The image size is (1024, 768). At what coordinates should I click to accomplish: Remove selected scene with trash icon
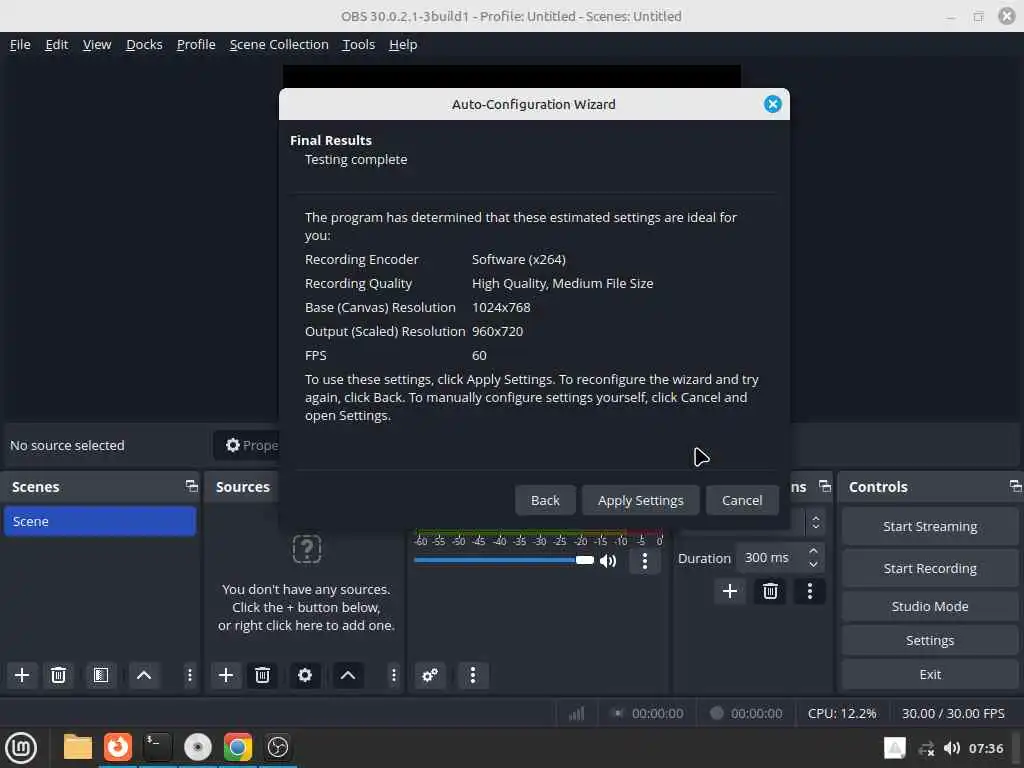click(58, 675)
